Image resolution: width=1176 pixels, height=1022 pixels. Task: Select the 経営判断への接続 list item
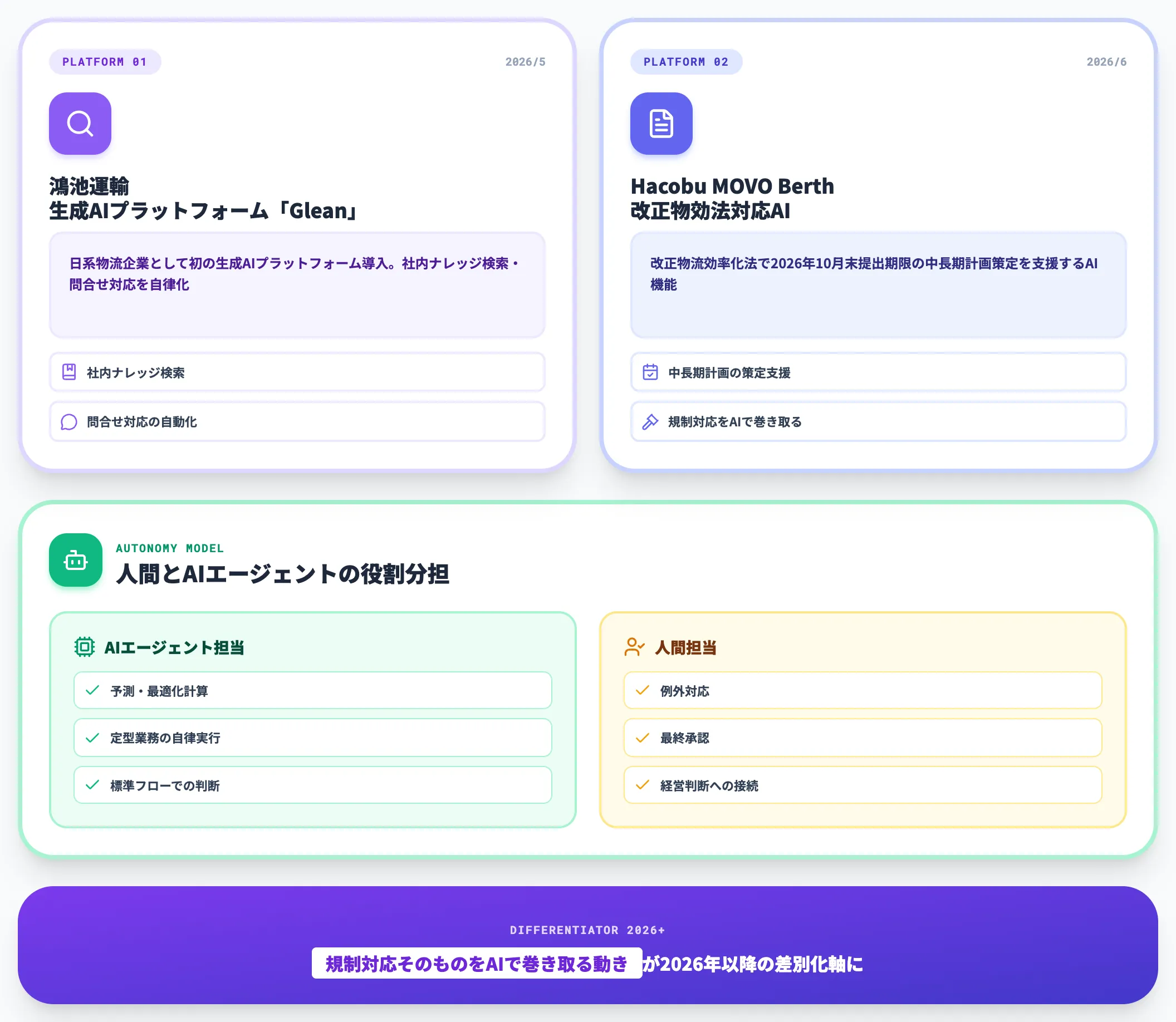[x=863, y=785]
